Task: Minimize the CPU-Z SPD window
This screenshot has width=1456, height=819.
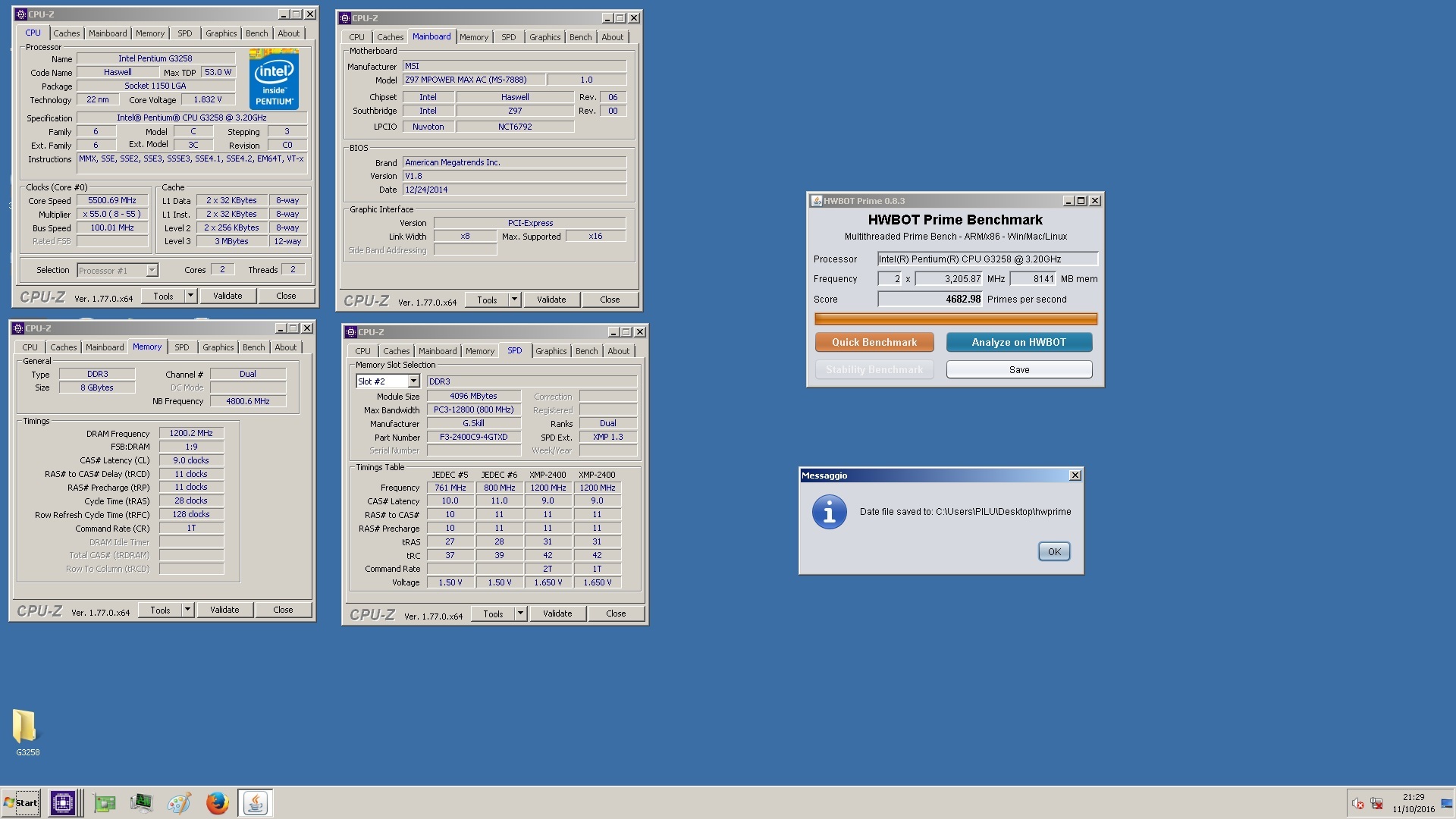Action: tap(613, 332)
